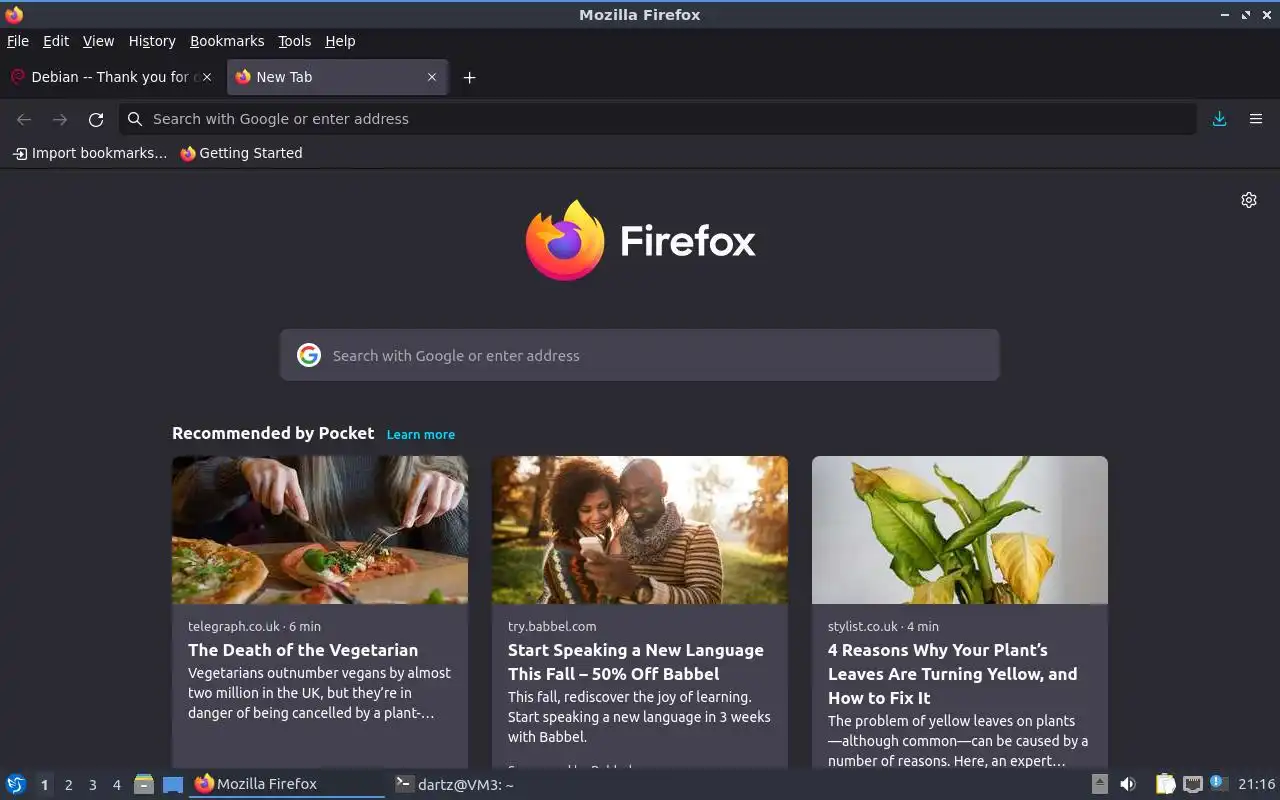Click the Pocket Learn more link
Viewport: 1280px width, 800px height.
(421, 434)
